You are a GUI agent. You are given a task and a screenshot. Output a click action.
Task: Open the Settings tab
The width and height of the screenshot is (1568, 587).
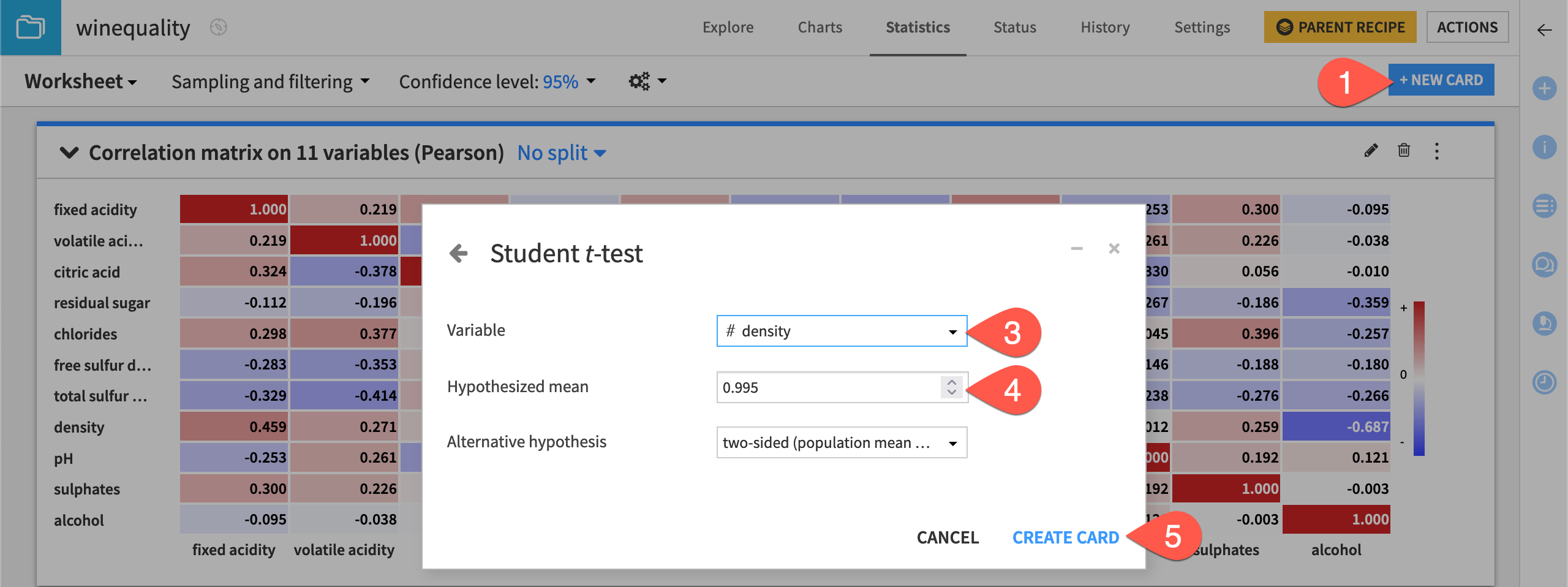click(1202, 28)
